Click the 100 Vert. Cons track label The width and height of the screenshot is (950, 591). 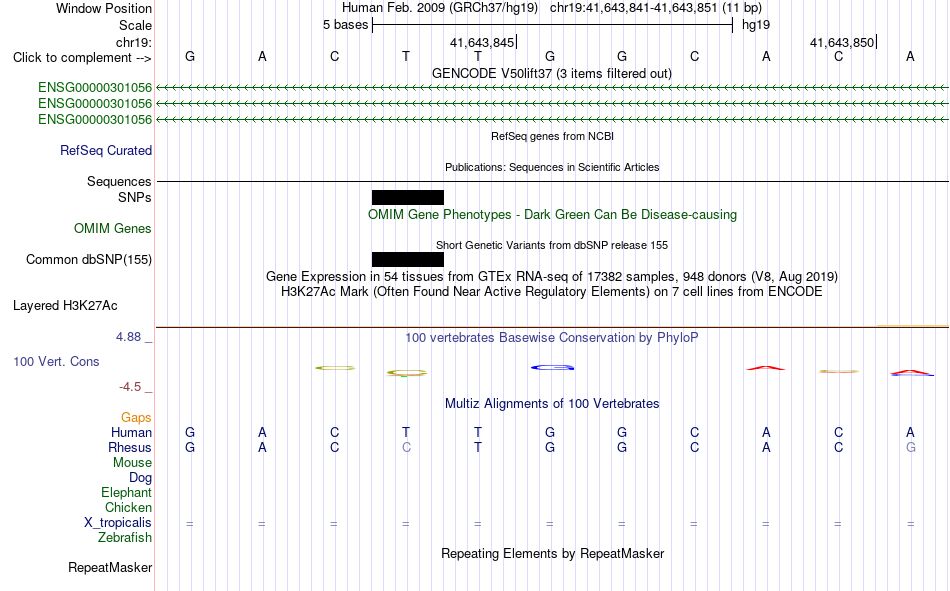coord(56,361)
